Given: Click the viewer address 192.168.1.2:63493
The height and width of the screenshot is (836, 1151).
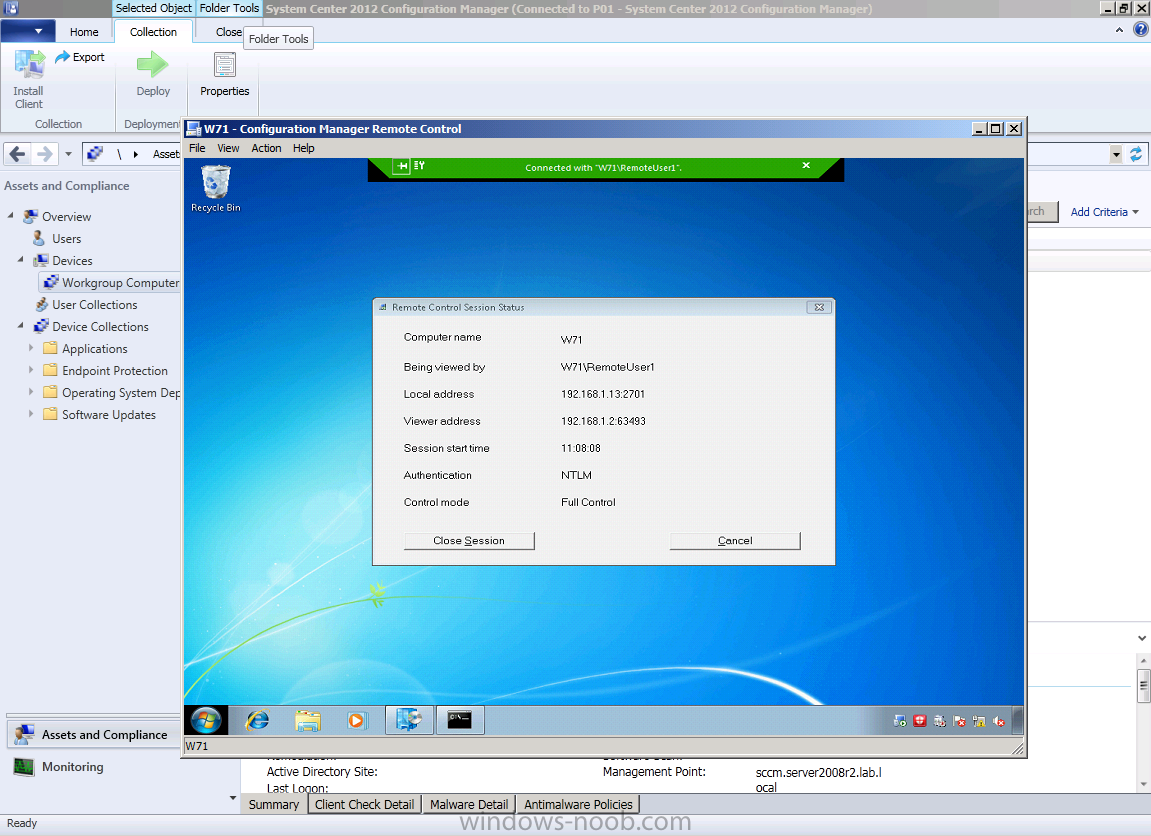Looking at the screenshot, I should (603, 421).
